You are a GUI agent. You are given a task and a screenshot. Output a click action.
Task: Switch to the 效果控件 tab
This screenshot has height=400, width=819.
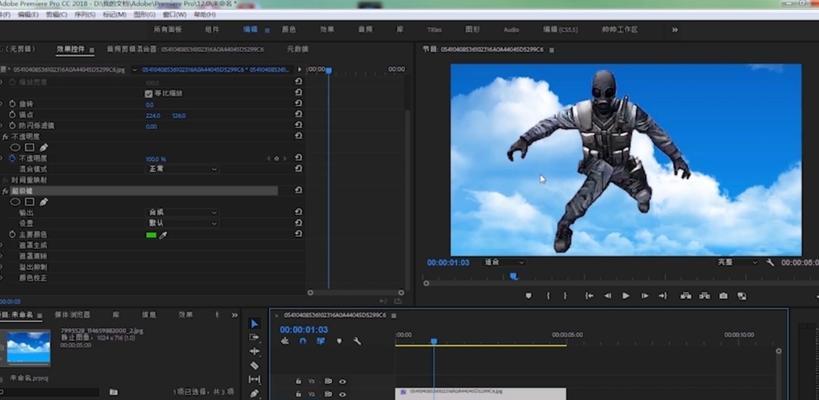tap(71, 49)
